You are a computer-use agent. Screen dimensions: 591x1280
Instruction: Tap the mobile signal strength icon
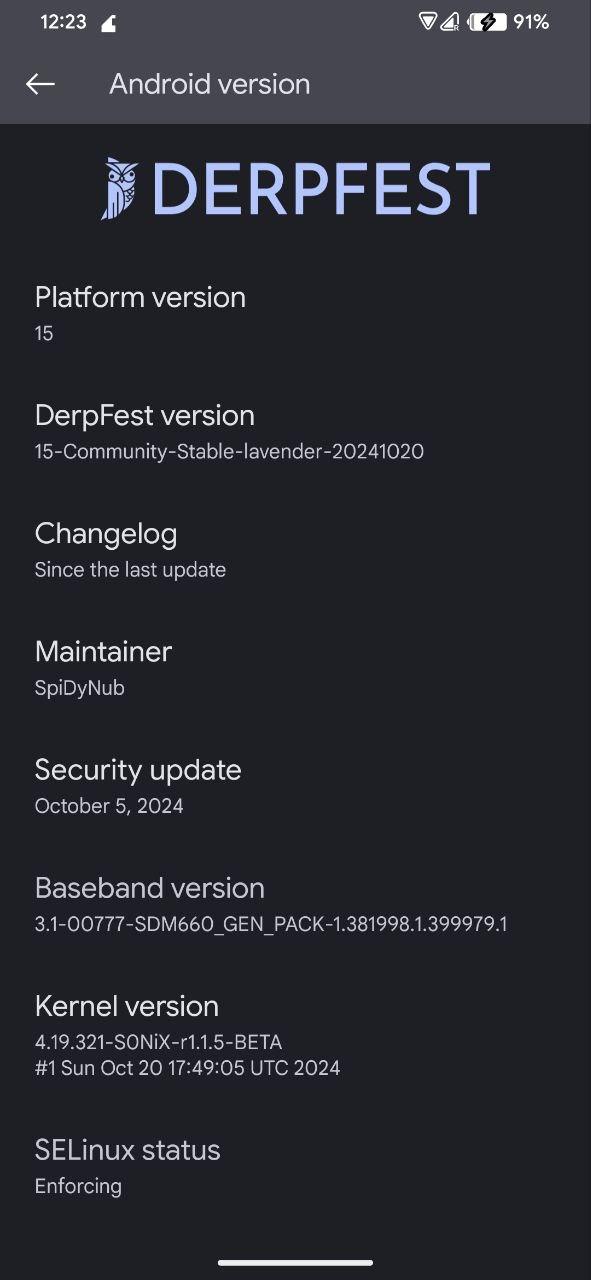pyautogui.click(x=451, y=22)
